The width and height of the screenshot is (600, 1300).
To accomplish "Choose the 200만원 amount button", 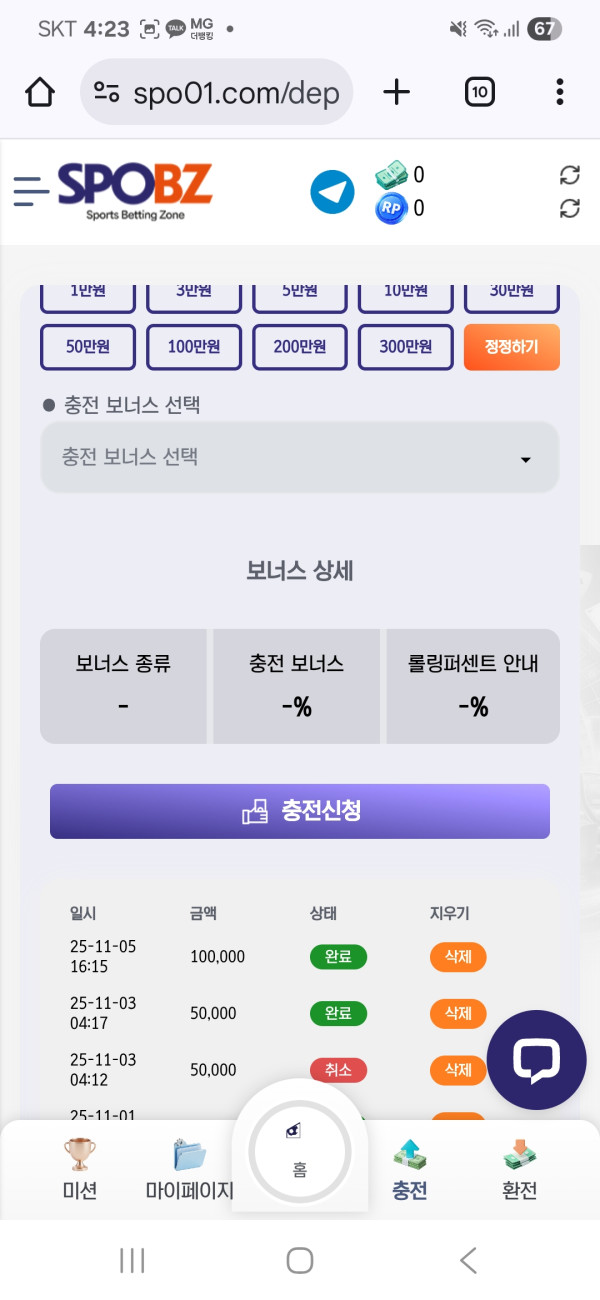I will [x=299, y=347].
